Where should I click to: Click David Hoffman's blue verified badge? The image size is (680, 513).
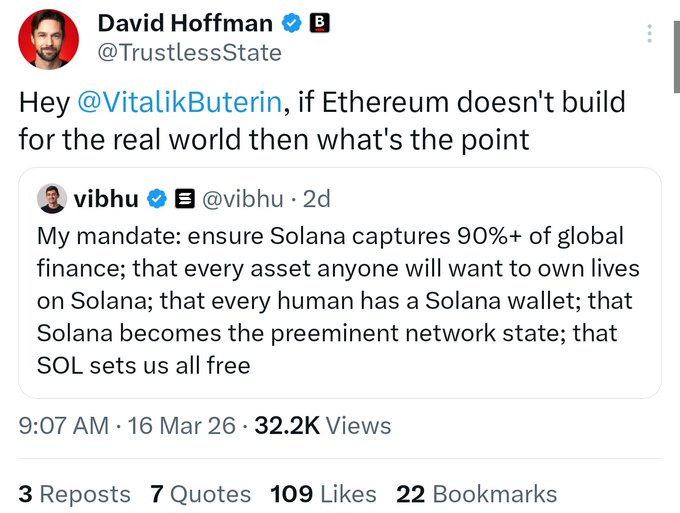(290, 22)
